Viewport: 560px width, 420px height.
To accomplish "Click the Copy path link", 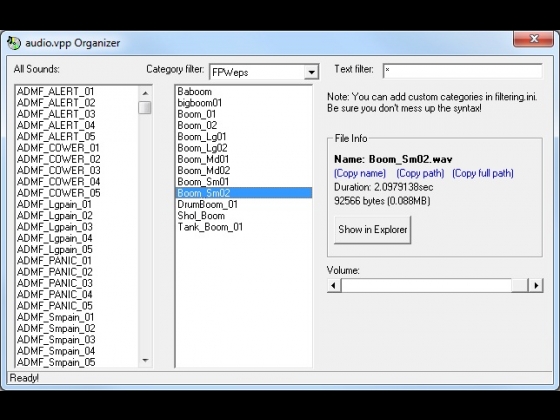I will click(x=420, y=173).
